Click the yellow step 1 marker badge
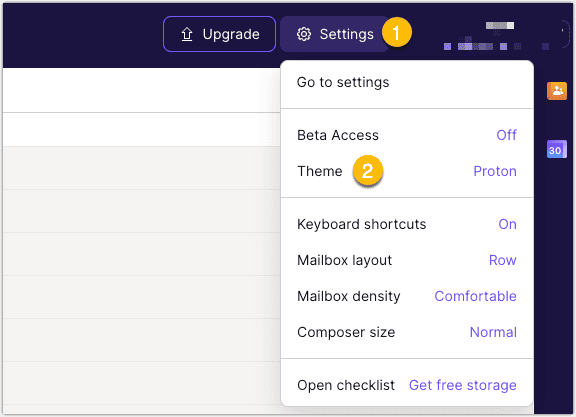Viewport: 576px width, 417px height. (x=397, y=32)
